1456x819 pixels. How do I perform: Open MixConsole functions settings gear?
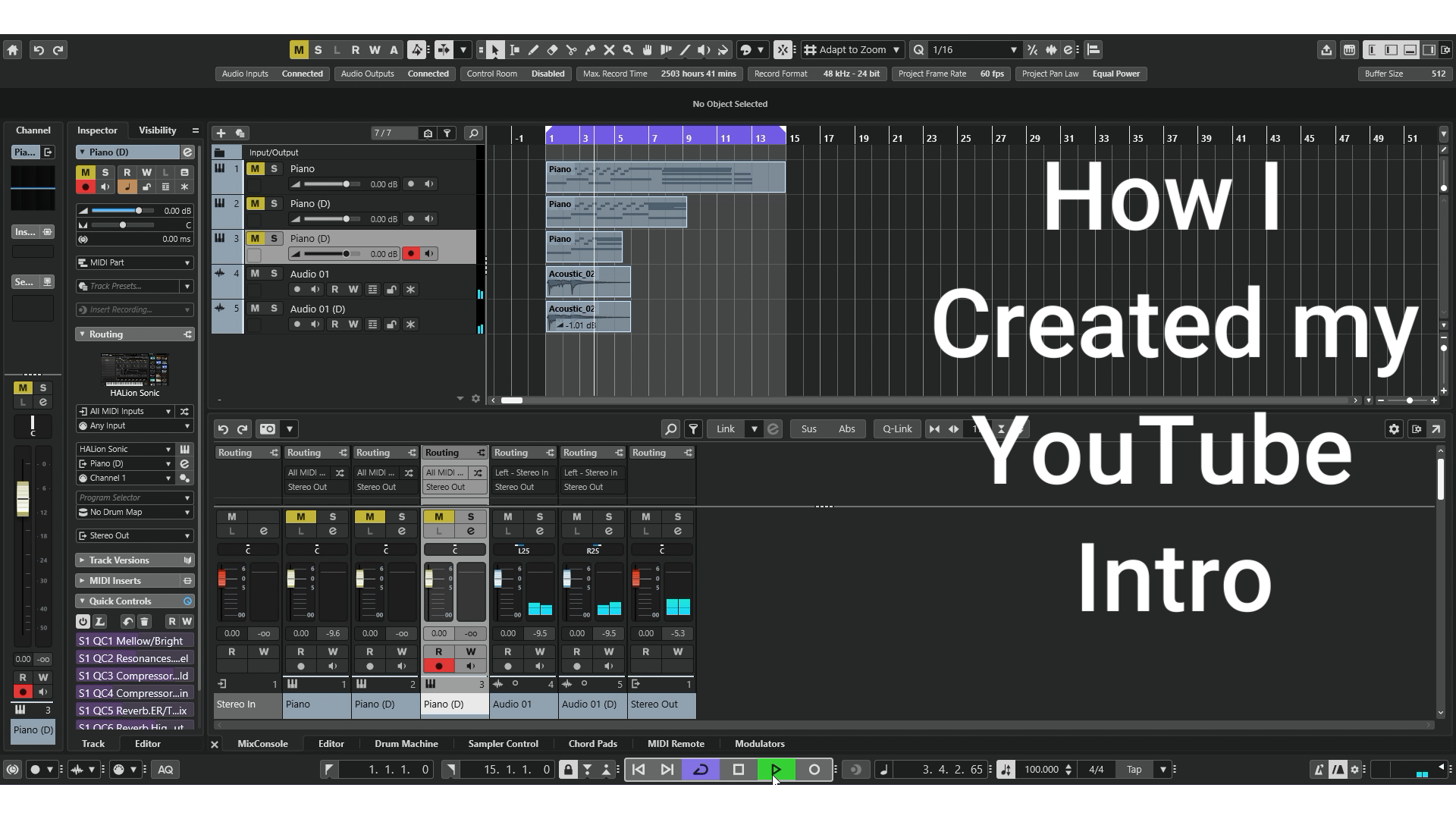[1394, 429]
